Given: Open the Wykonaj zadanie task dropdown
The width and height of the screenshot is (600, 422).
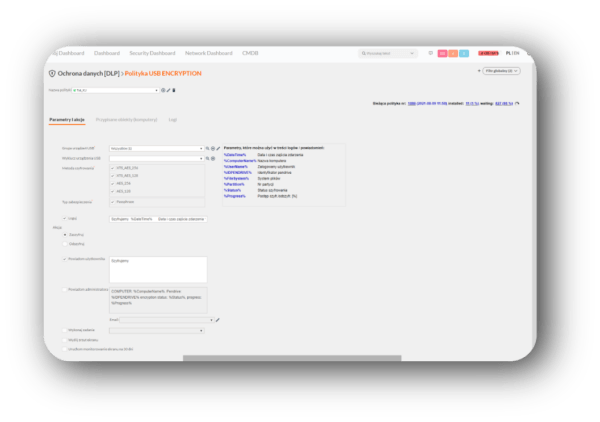Looking at the screenshot, I should (157, 331).
